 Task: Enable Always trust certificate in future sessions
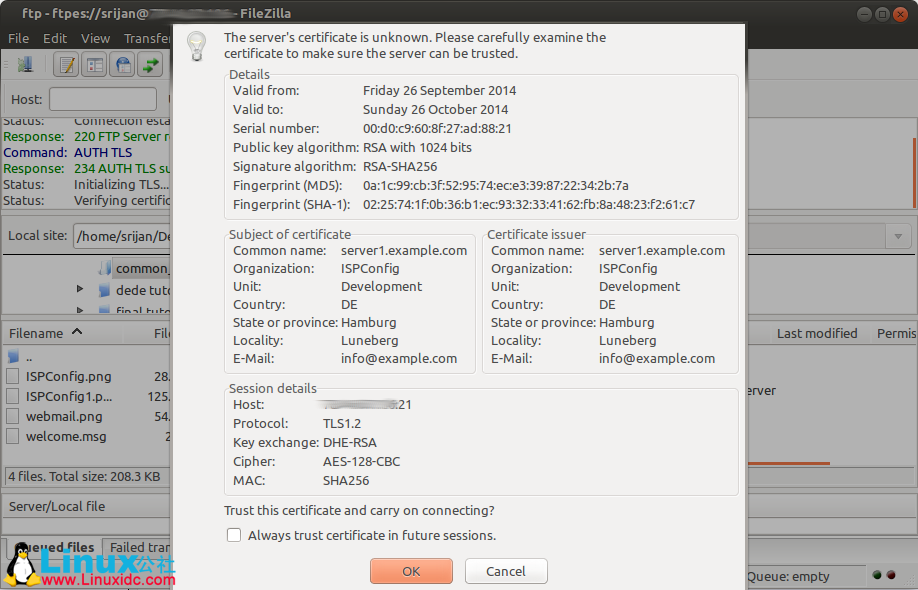pos(233,534)
